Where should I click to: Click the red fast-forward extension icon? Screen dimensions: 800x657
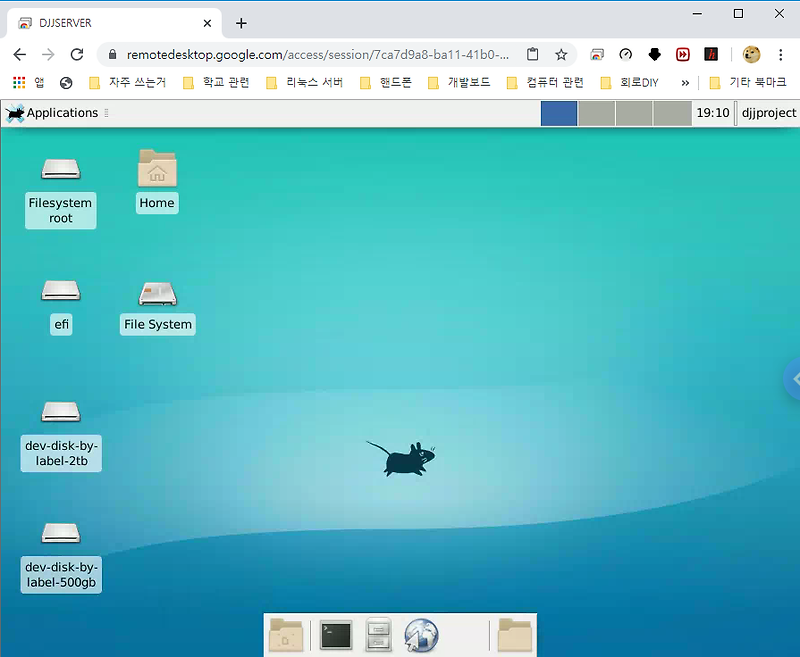[x=683, y=55]
